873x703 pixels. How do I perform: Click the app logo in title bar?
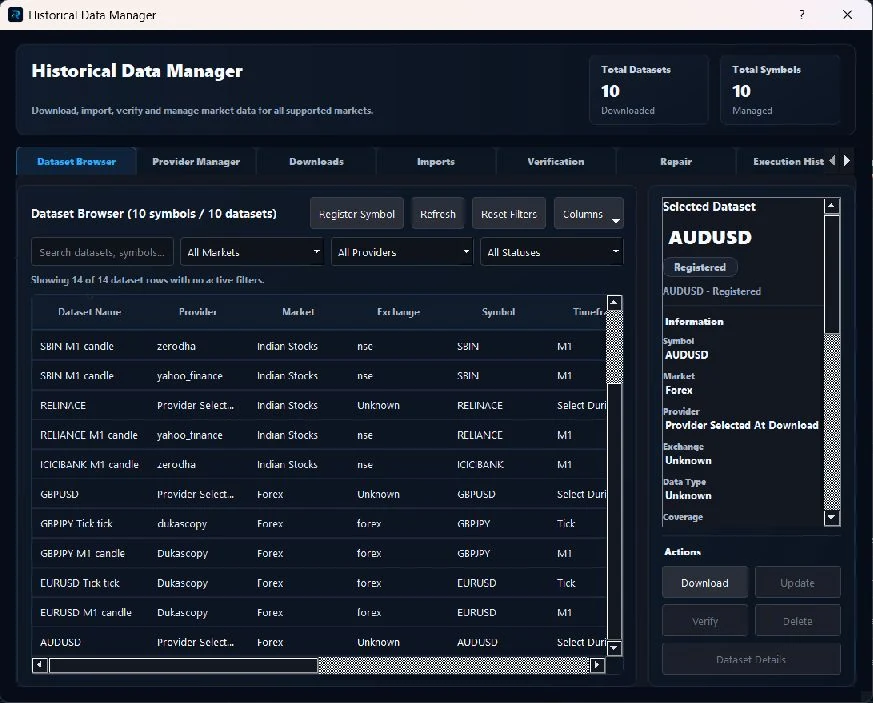[15, 14]
